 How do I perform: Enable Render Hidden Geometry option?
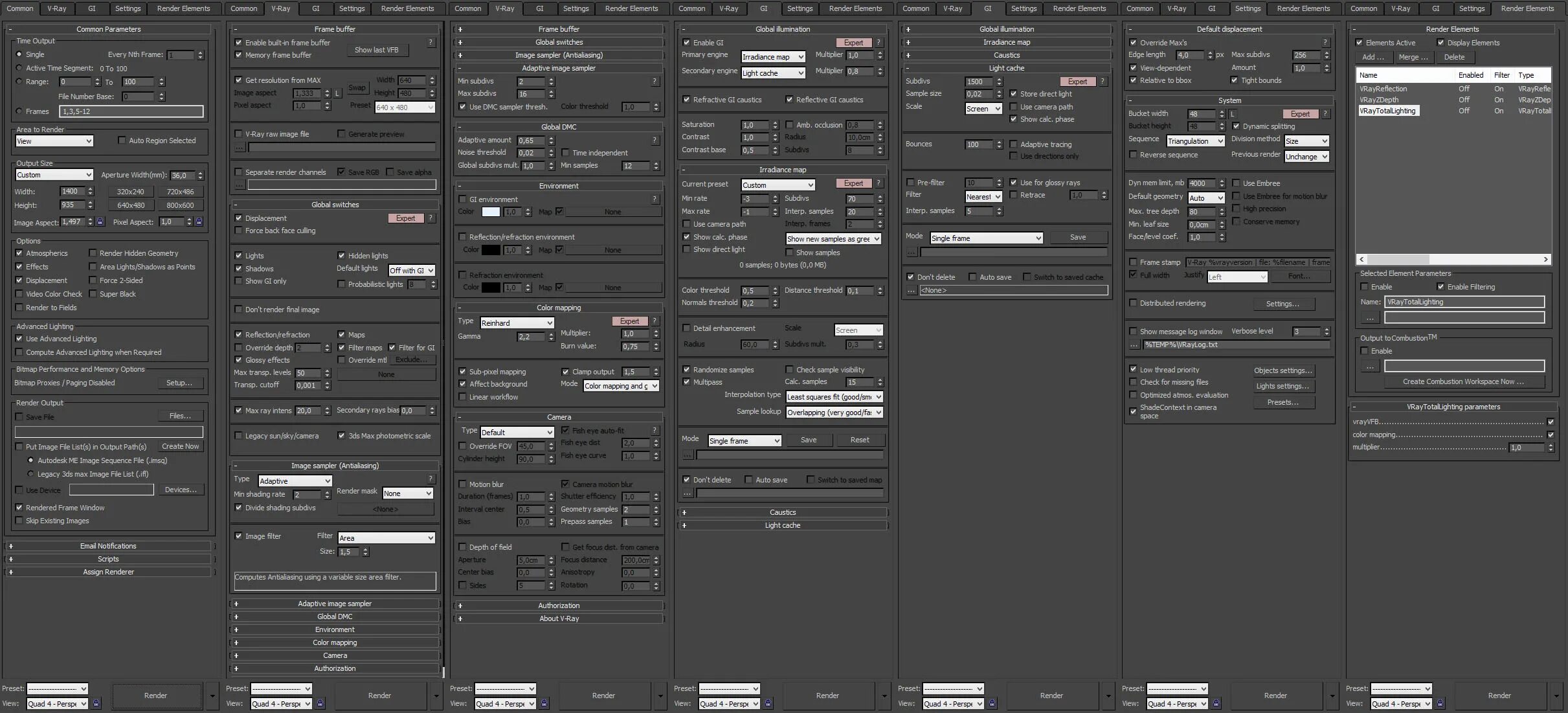click(93, 253)
